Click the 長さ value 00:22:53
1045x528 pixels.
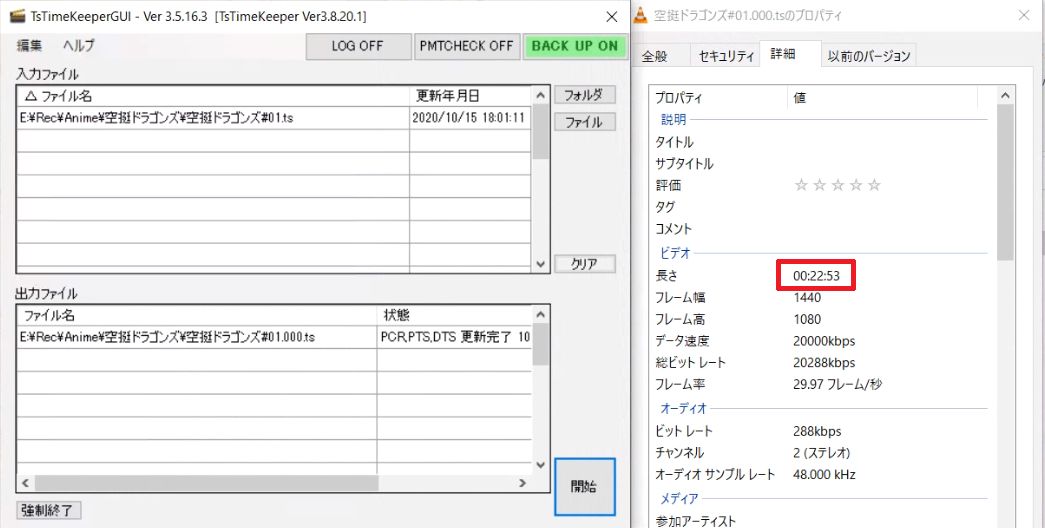pos(816,276)
